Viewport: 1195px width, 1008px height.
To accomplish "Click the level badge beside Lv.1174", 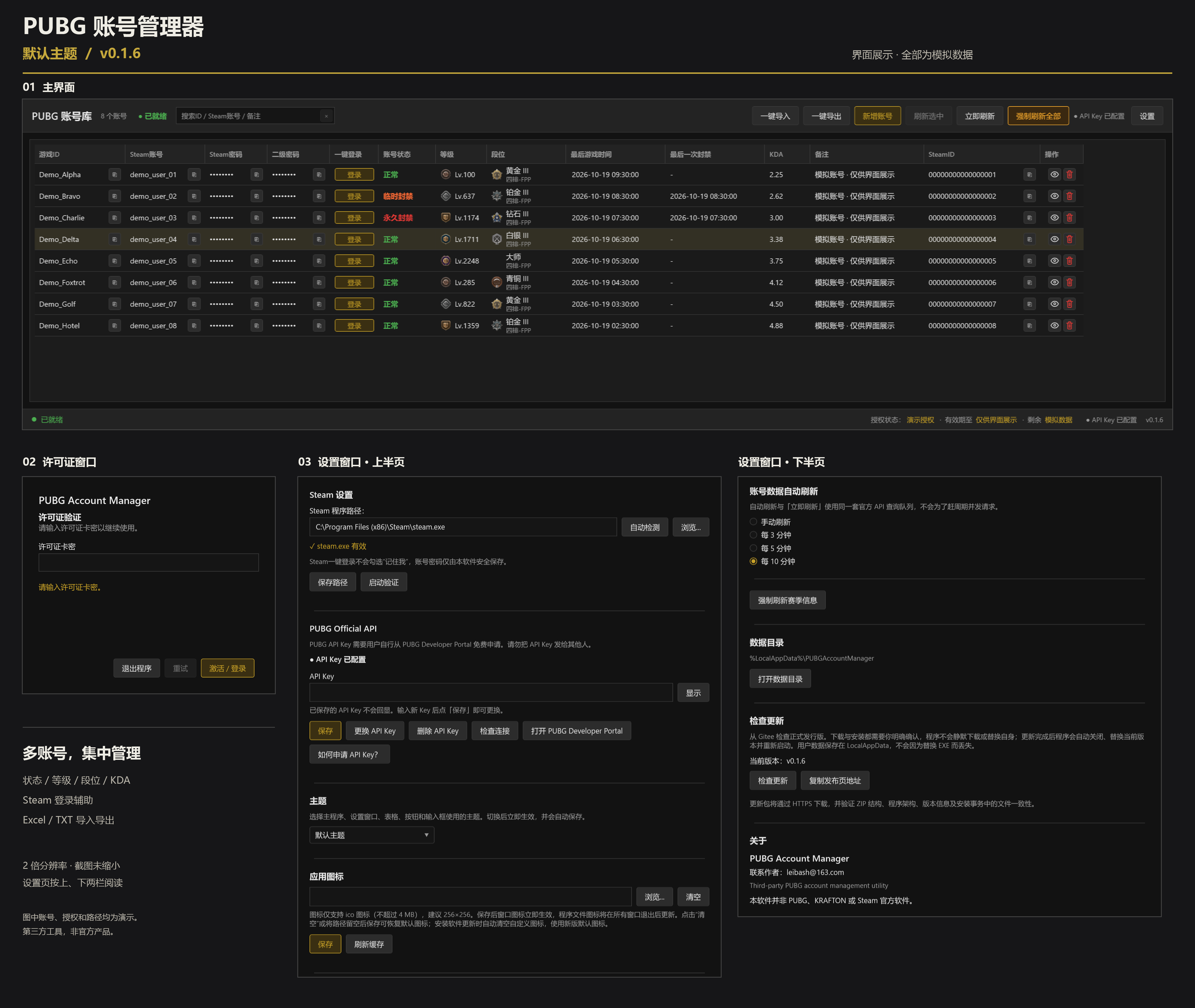I will [446, 218].
